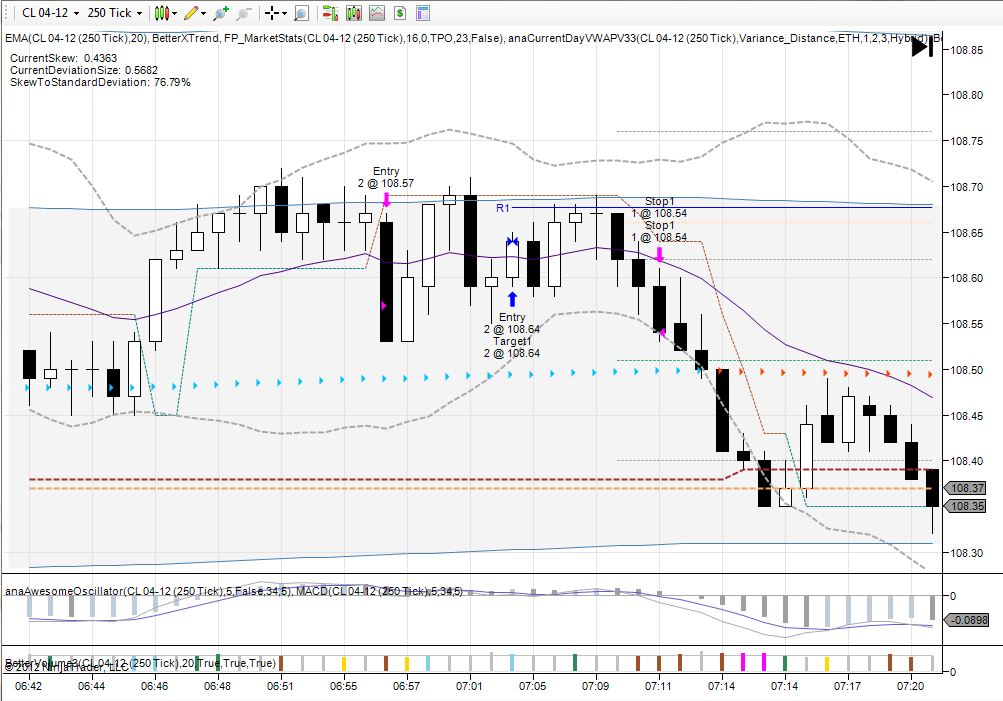Click the 'Target1 2 @ 108.64' label
The height and width of the screenshot is (701, 1003).
pos(512,347)
